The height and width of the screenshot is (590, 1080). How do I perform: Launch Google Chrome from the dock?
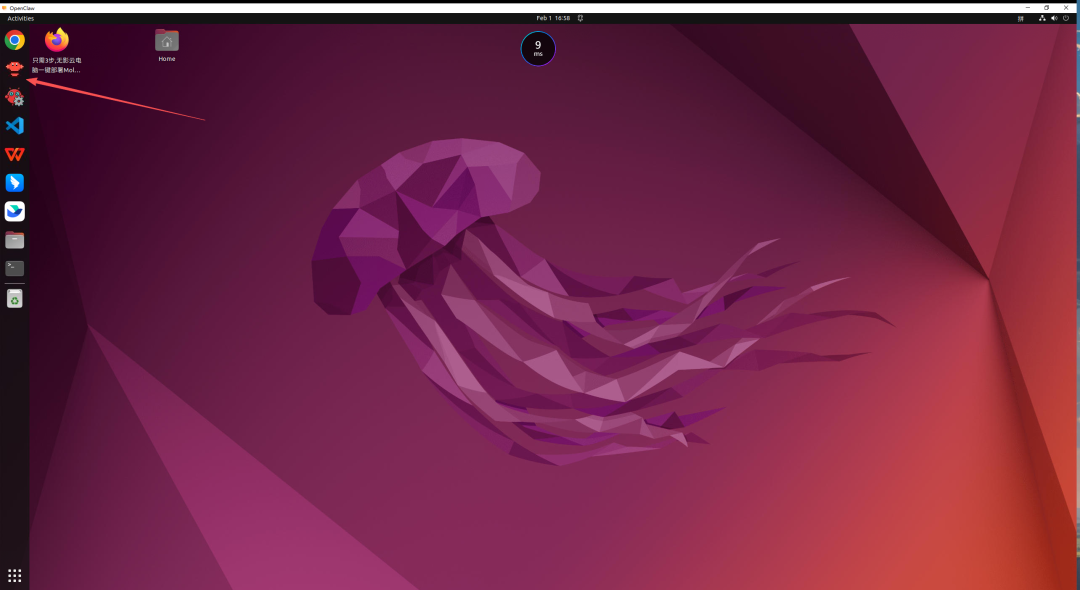[x=14, y=40]
